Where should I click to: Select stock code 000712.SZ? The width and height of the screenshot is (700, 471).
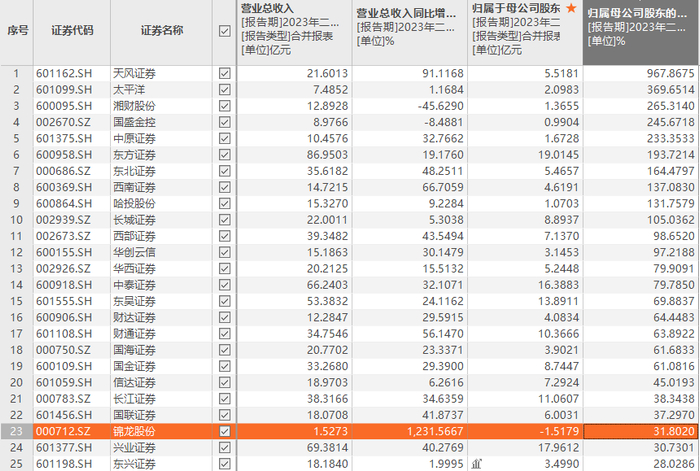[63, 431]
